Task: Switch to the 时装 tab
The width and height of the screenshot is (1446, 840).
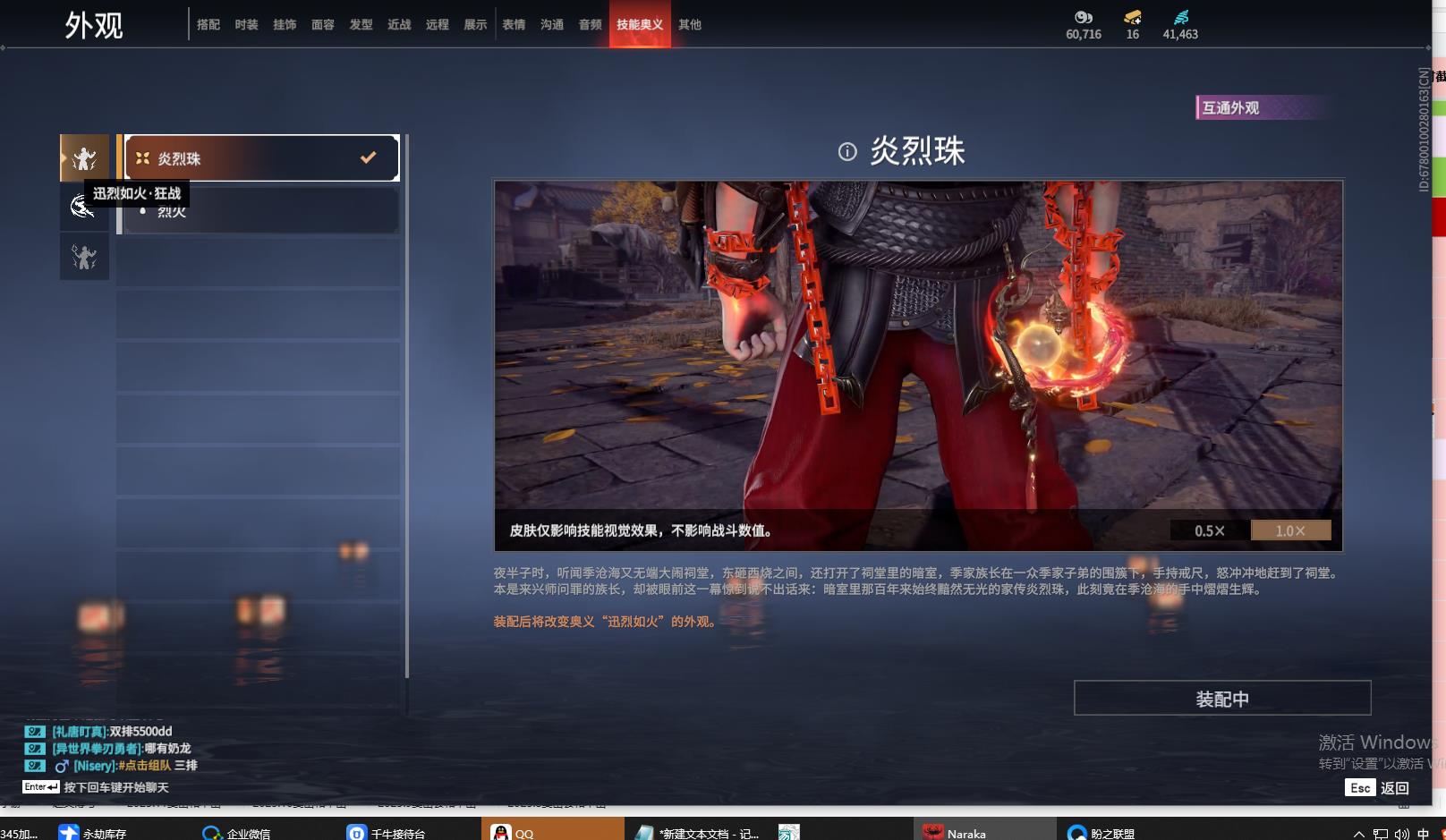Action: (246, 25)
